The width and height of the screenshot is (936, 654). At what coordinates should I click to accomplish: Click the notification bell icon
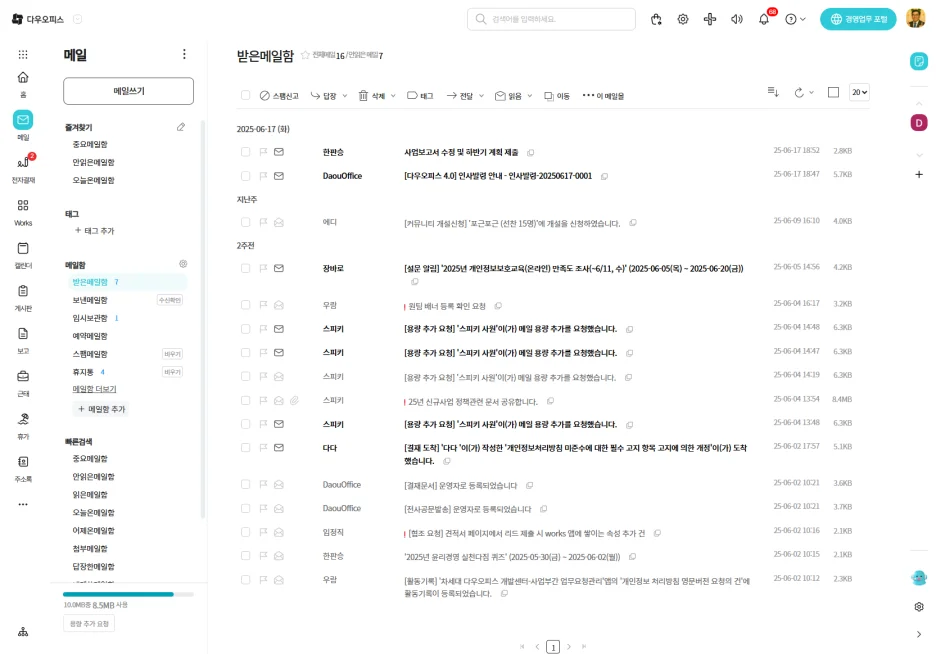pos(764,19)
